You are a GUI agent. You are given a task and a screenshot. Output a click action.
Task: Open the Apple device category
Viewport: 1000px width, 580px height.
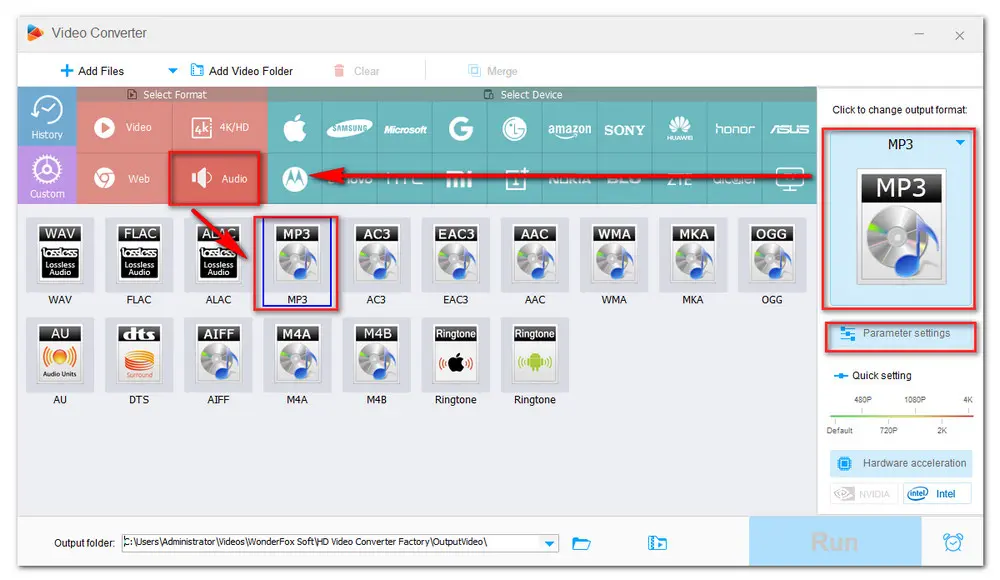[x=295, y=129]
